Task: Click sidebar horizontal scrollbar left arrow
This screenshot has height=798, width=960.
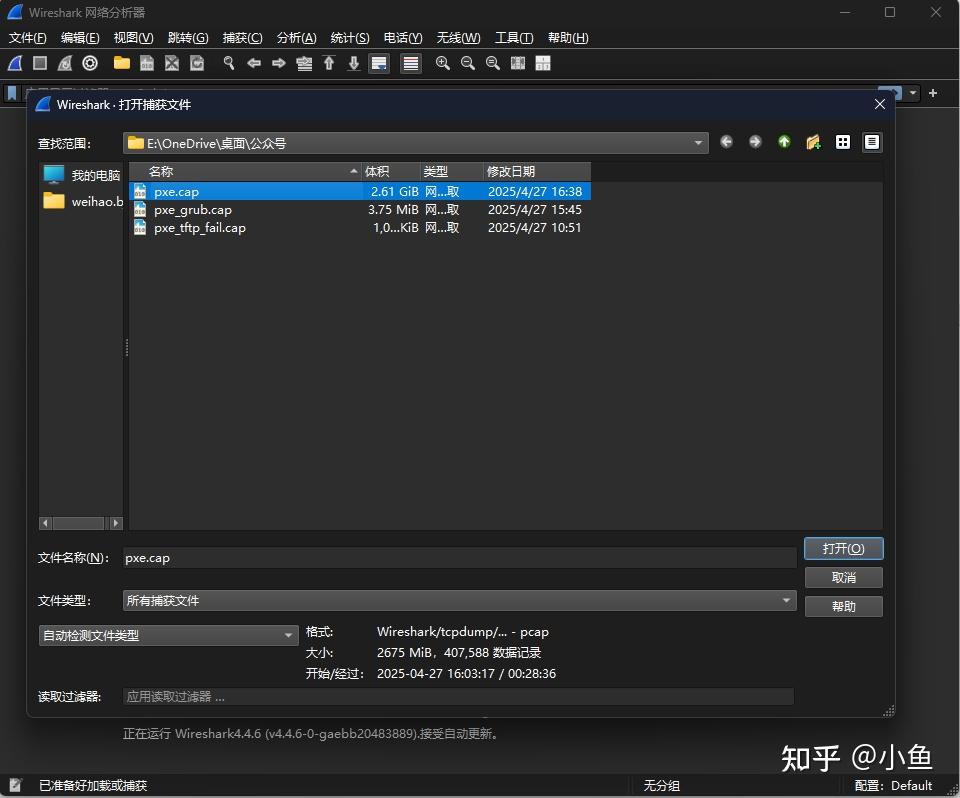Action: pyautogui.click(x=45, y=523)
